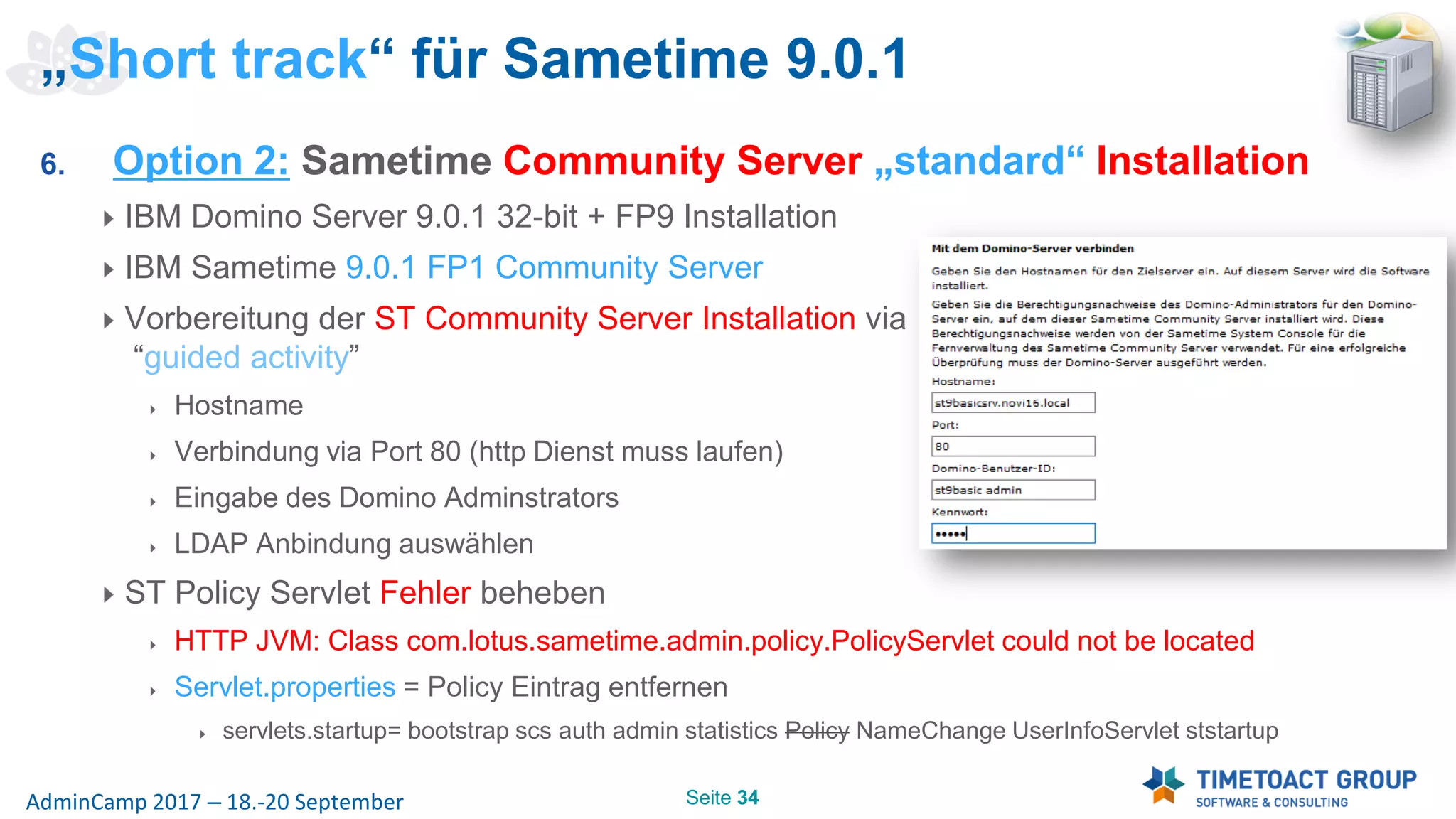Click the red 'ST Community Server Installation' text

(615, 318)
